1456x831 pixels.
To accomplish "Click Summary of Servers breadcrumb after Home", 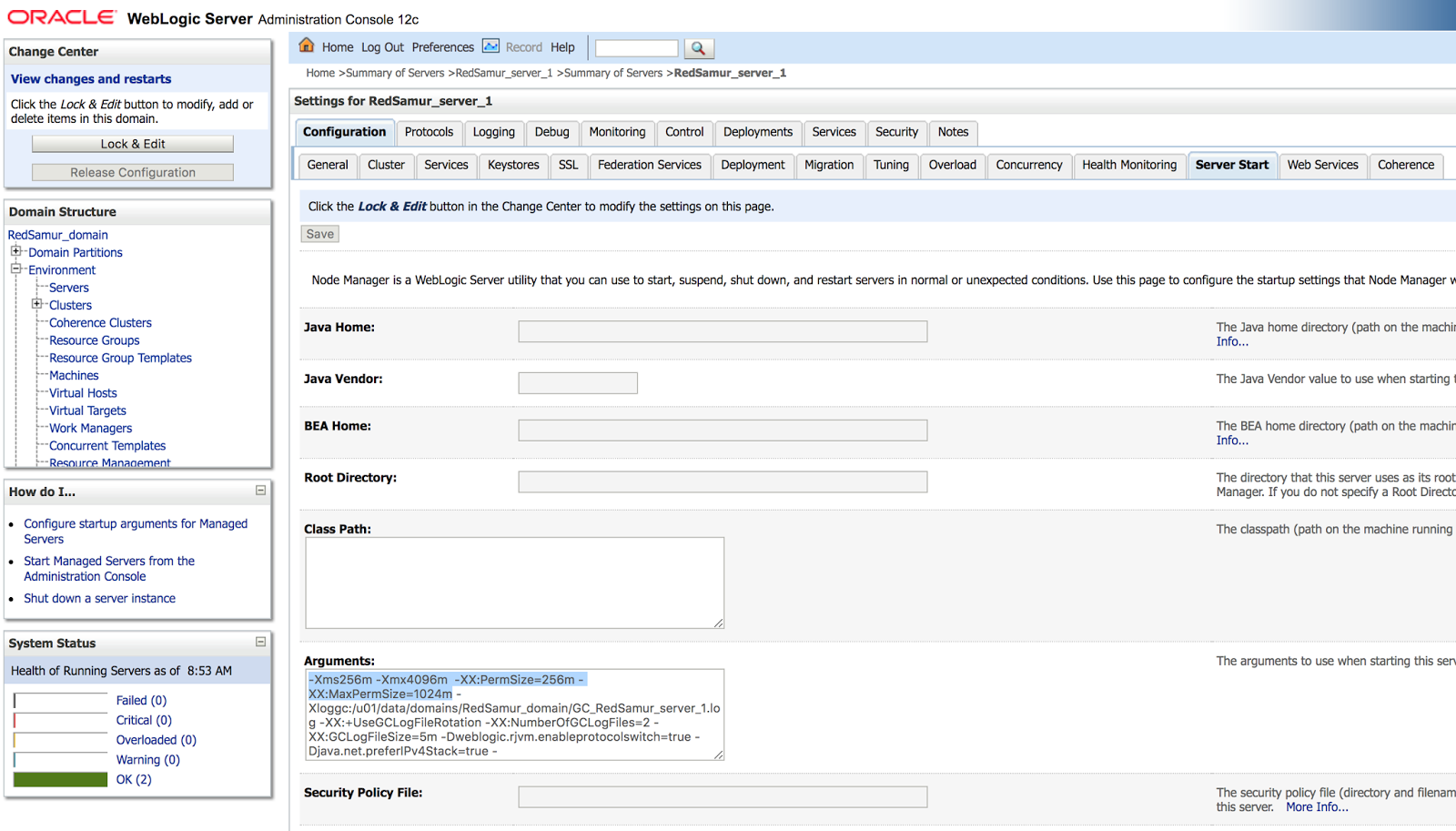I will (395, 73).
